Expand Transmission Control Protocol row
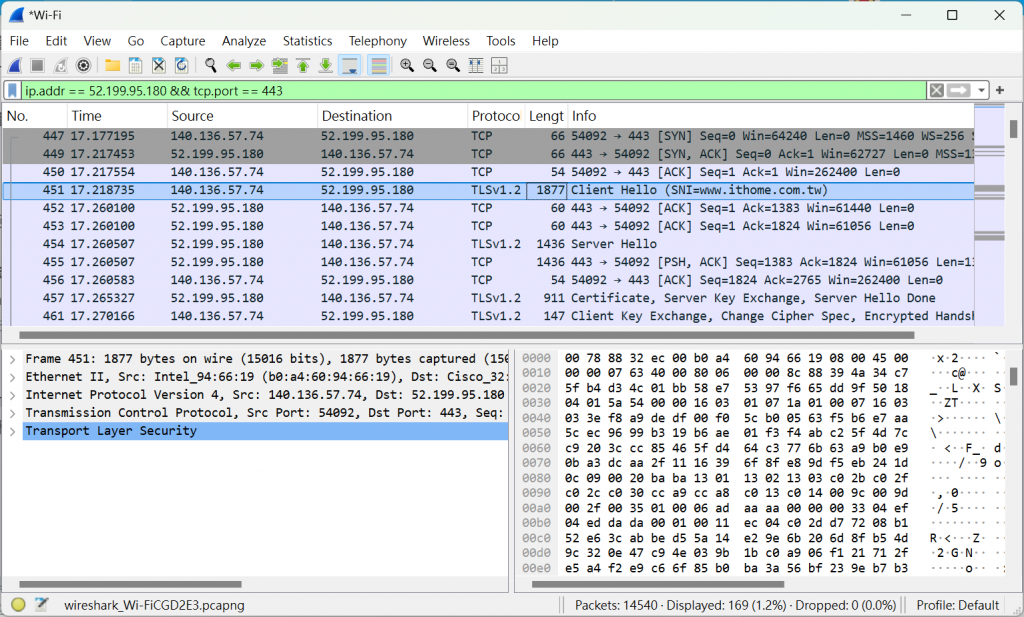Viewport: 1024px width, 617px height. click(x=12, y=413)
